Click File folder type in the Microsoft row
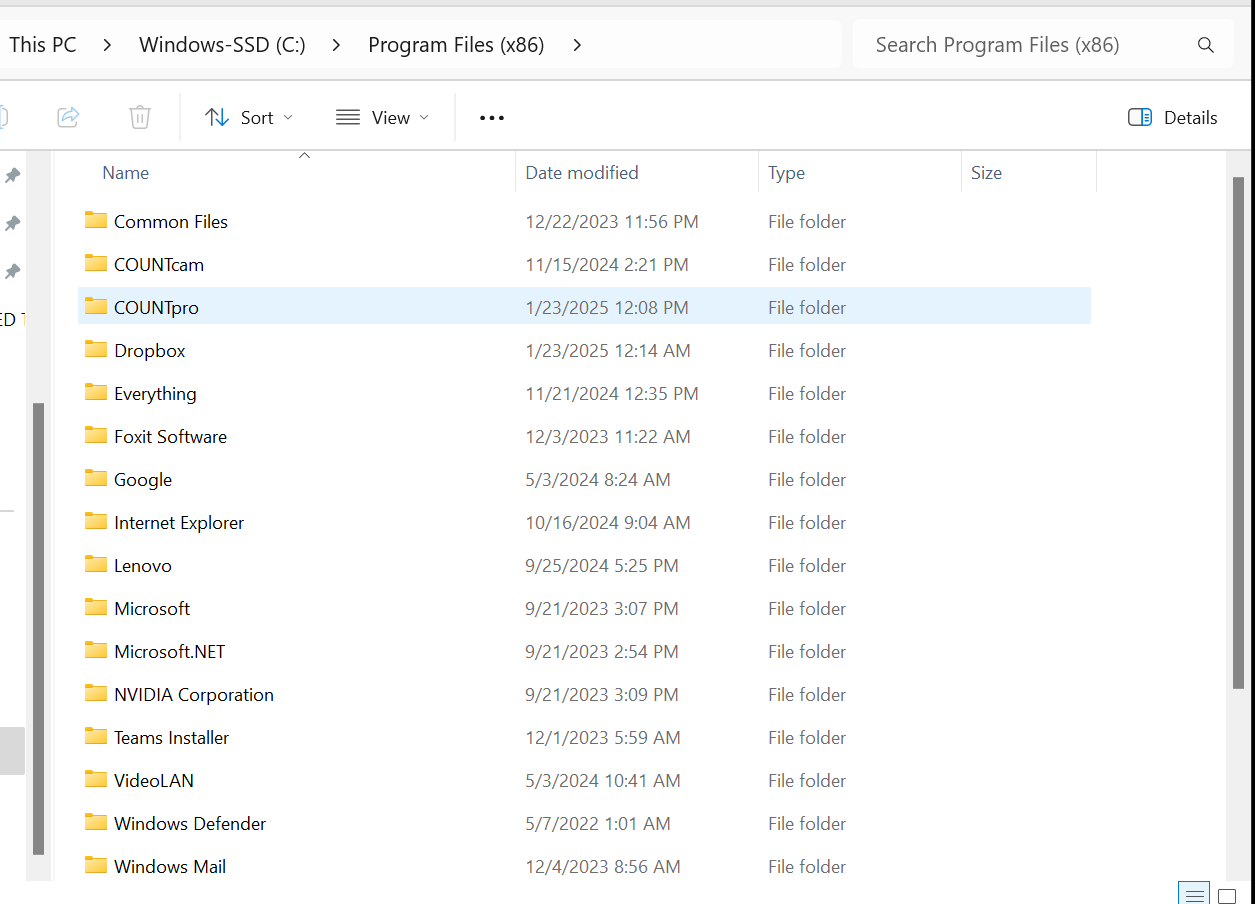Viewport: 1255px width, 904px height. point(807,608)
